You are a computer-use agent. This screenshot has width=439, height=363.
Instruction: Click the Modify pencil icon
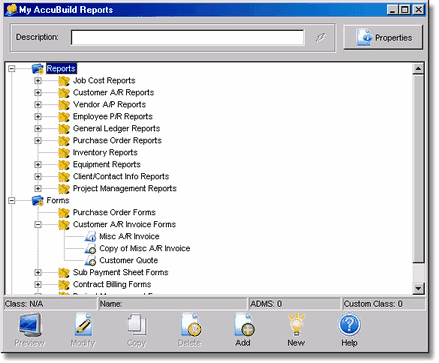pyautogui.click(x=83, y=325)
